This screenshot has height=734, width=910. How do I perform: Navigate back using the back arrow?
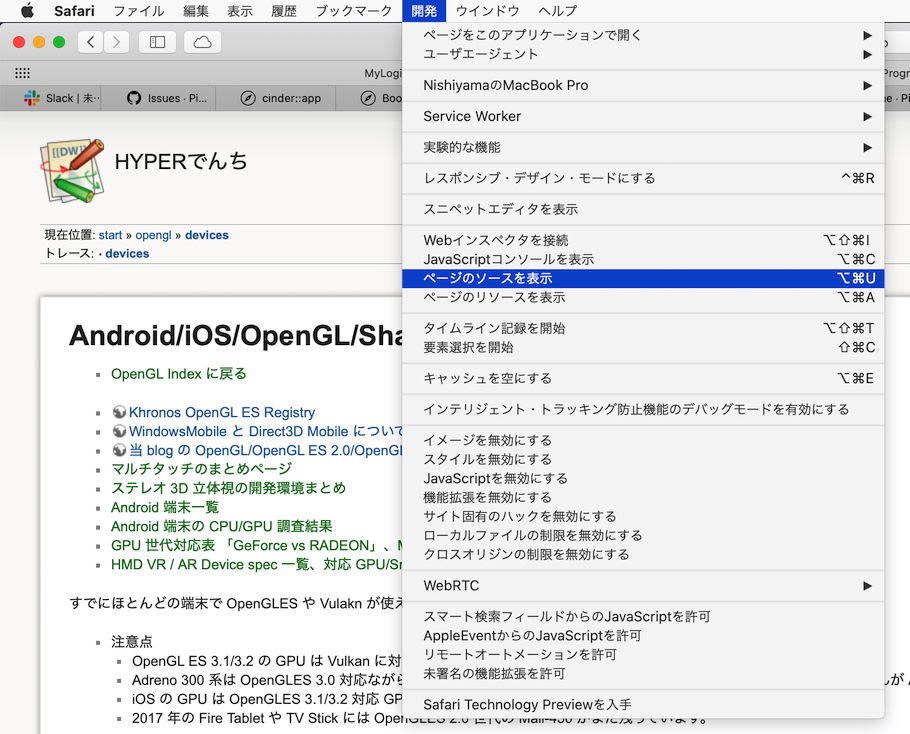pyautogui.click(x=89, y=43)
